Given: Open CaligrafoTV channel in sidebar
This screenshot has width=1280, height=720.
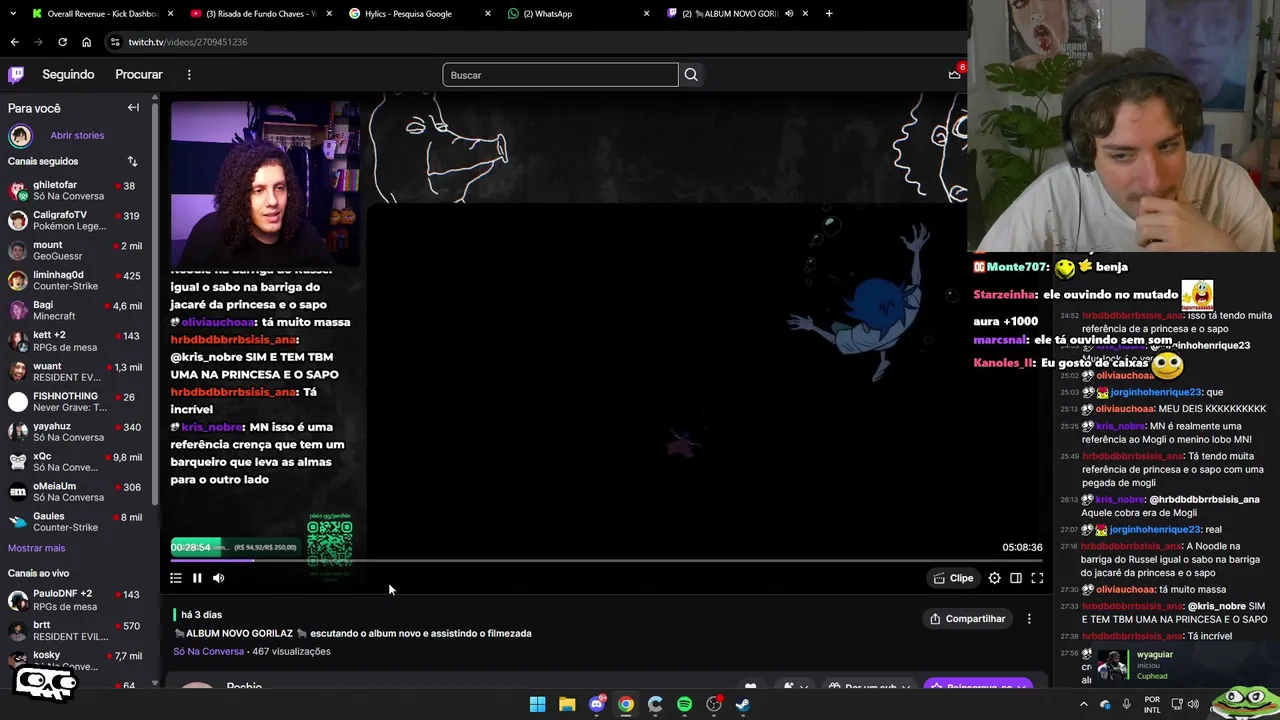Looking at the screenshot, I should (76, 221).
